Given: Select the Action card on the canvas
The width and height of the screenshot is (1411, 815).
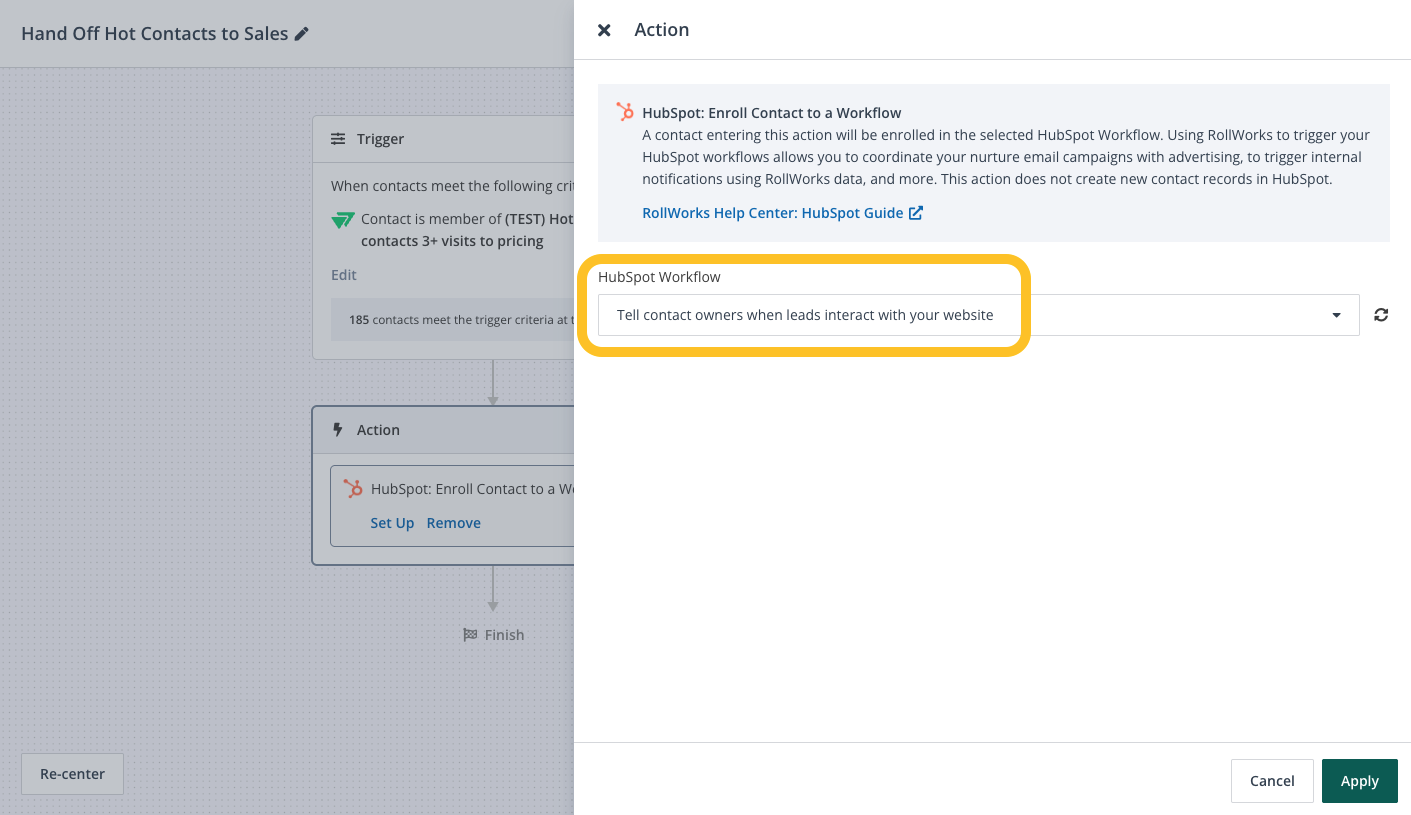Looking at the screenshot, I should pyautogui.click(x=443, y=486).
